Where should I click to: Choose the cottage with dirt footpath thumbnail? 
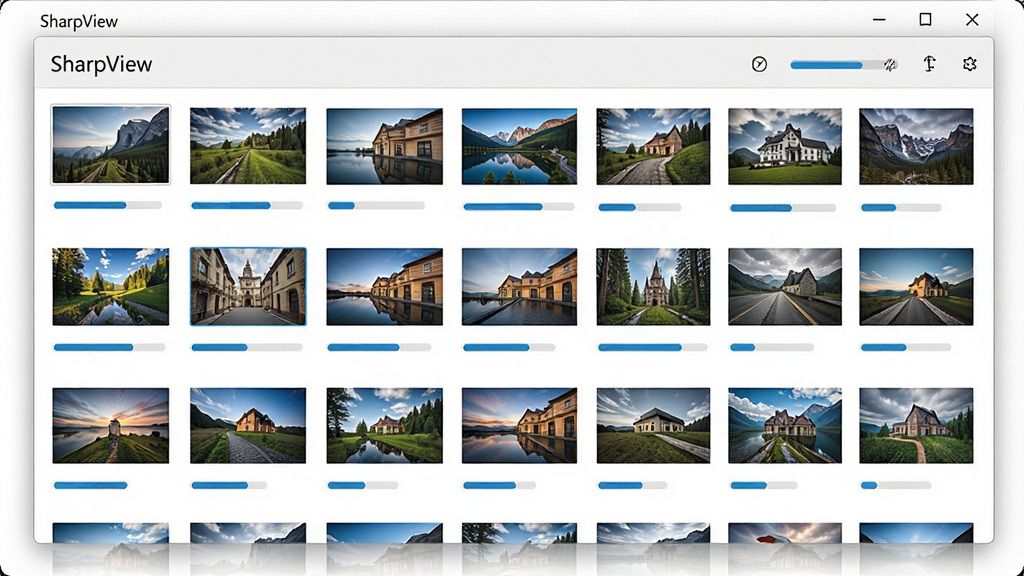pyautogui.click(x=916, y=426)
